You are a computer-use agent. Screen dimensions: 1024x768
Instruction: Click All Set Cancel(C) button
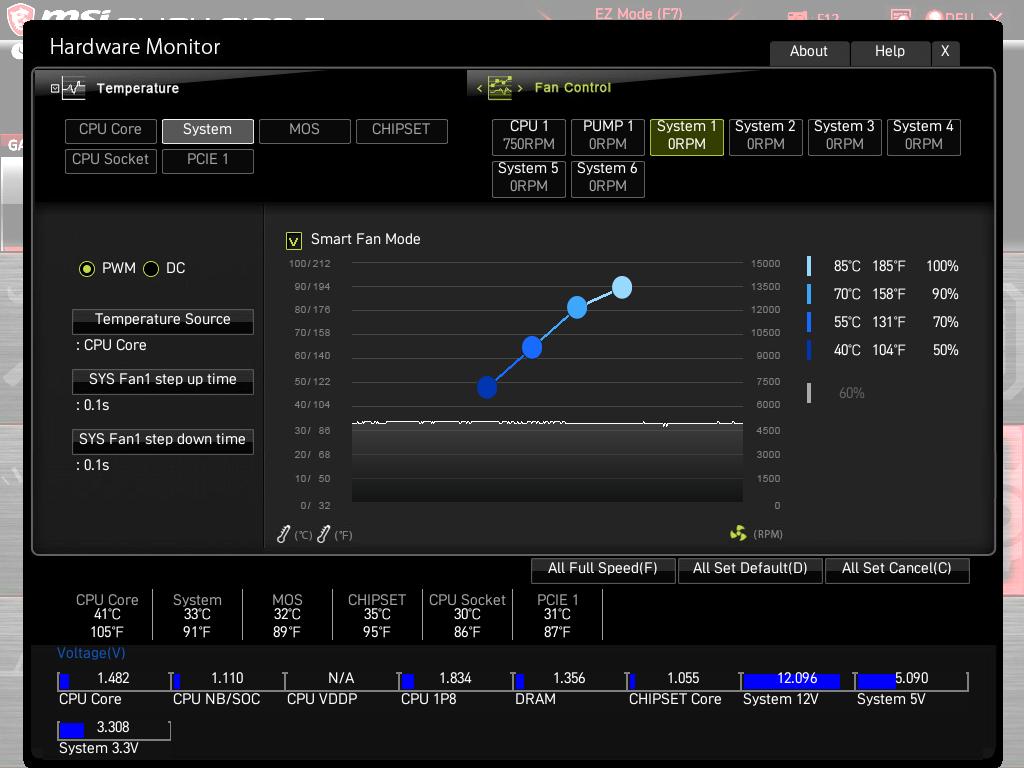(897, 569)
